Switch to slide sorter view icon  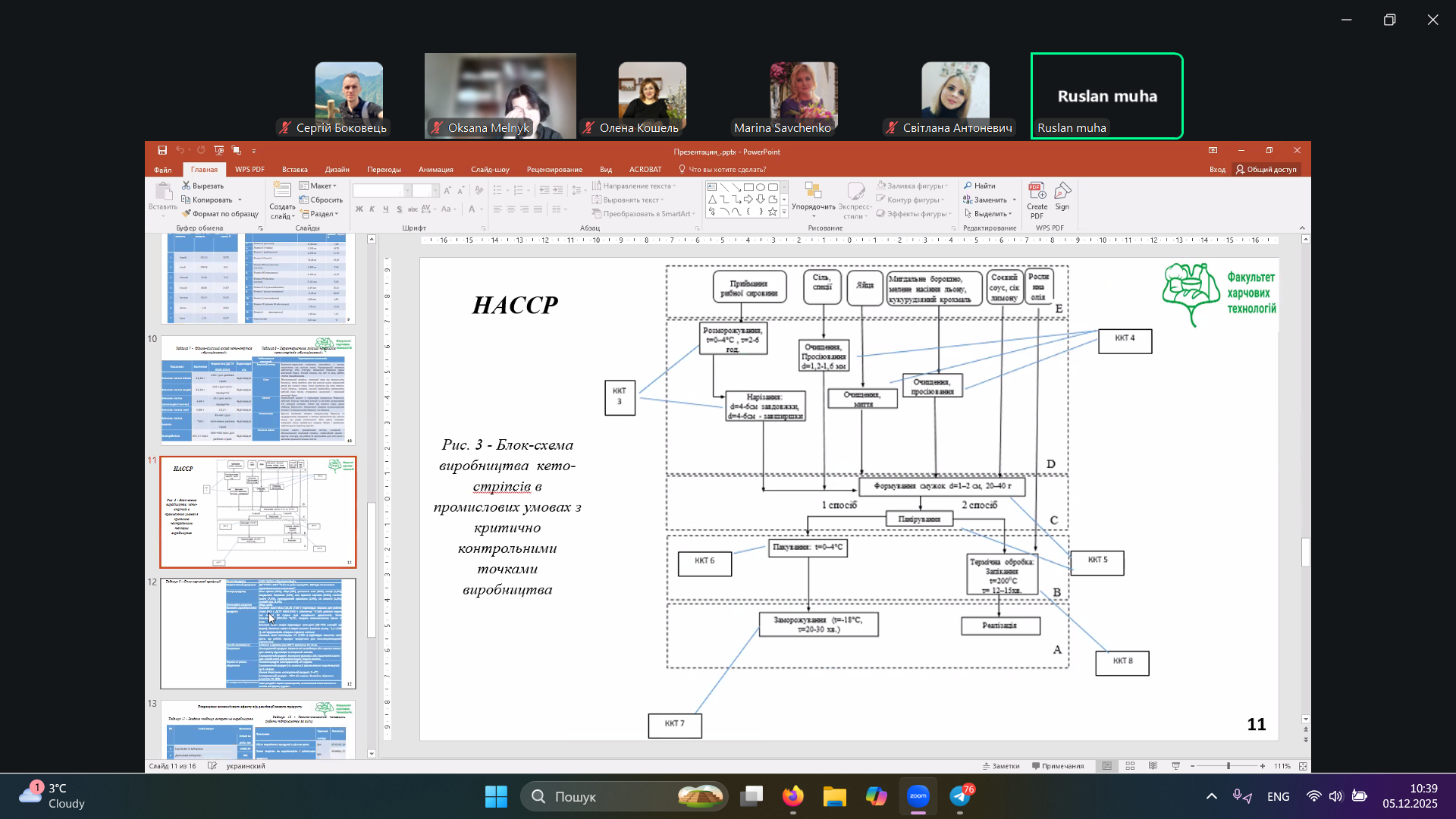coord(1130,766)
